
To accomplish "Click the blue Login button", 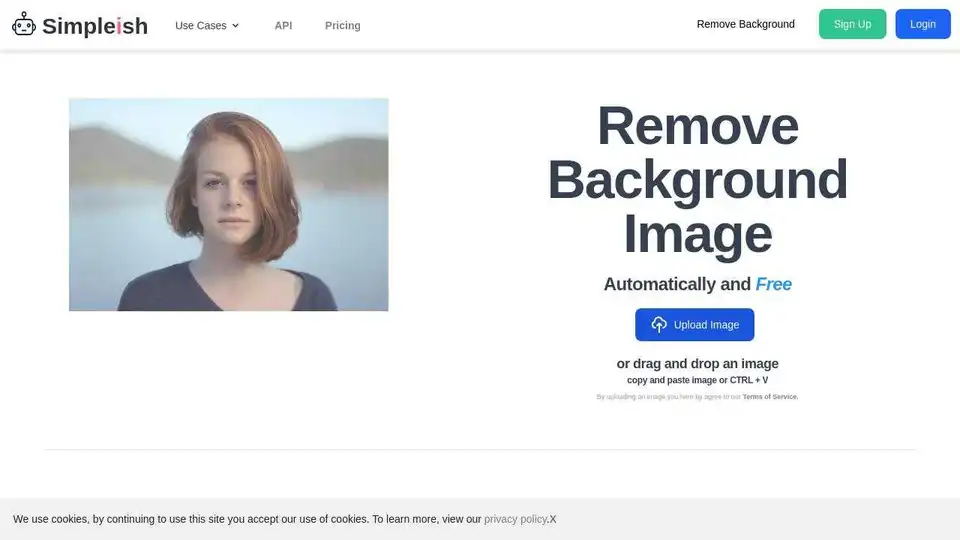I will point(922,24).
